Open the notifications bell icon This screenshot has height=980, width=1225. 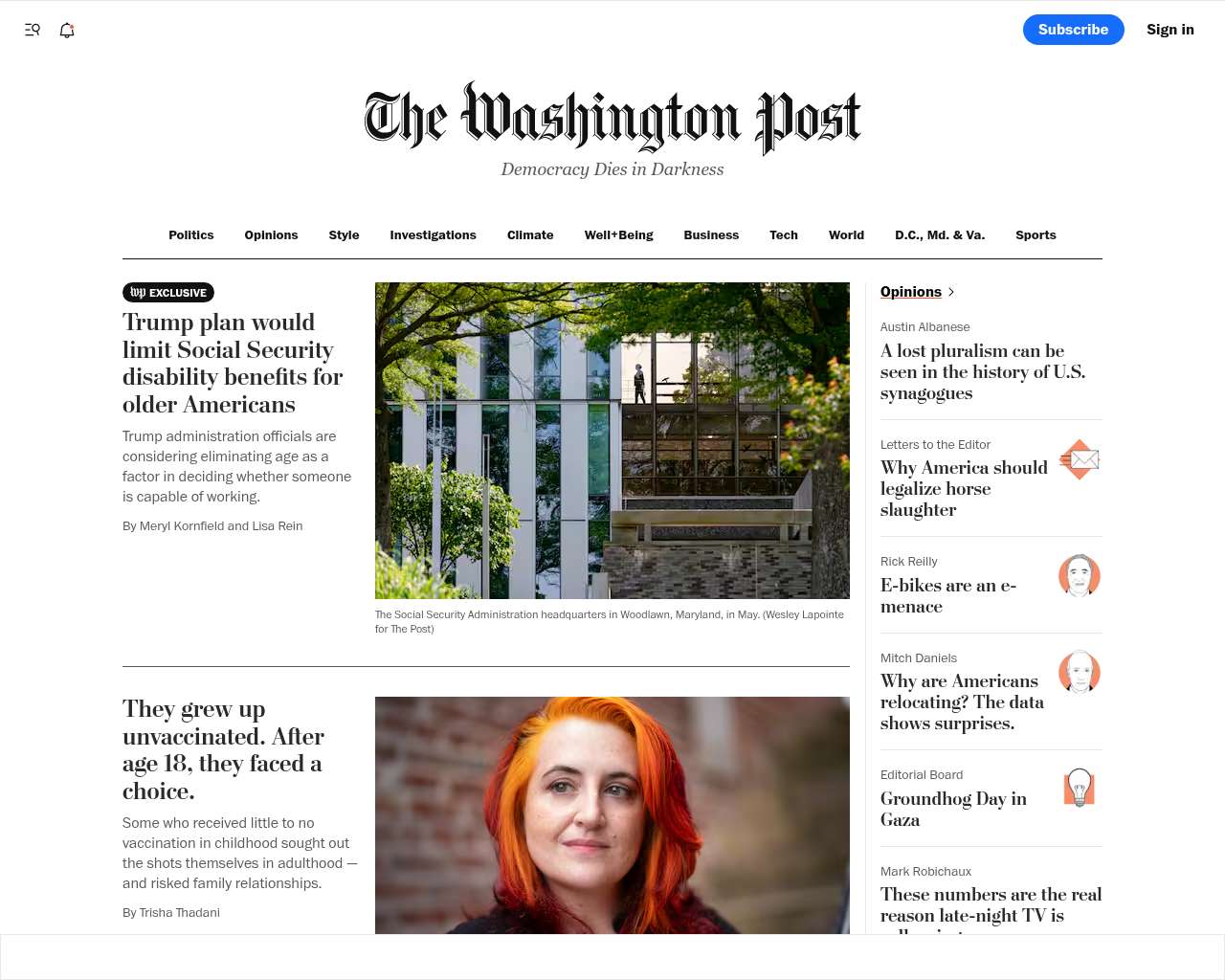pyautogui.click(x=67, y=30)
